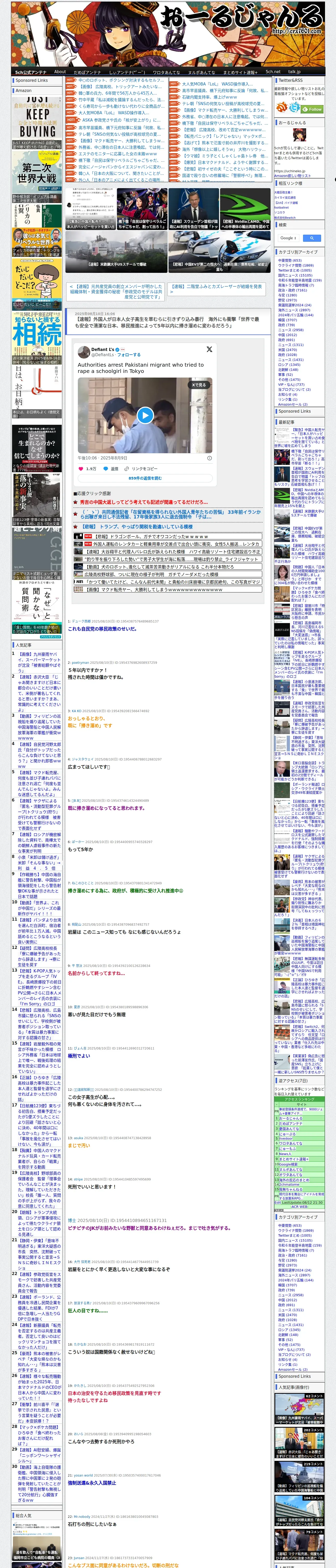
Task: Open 株式投資Bewitch in 相互リンク集
Action: tap(284, 217)
